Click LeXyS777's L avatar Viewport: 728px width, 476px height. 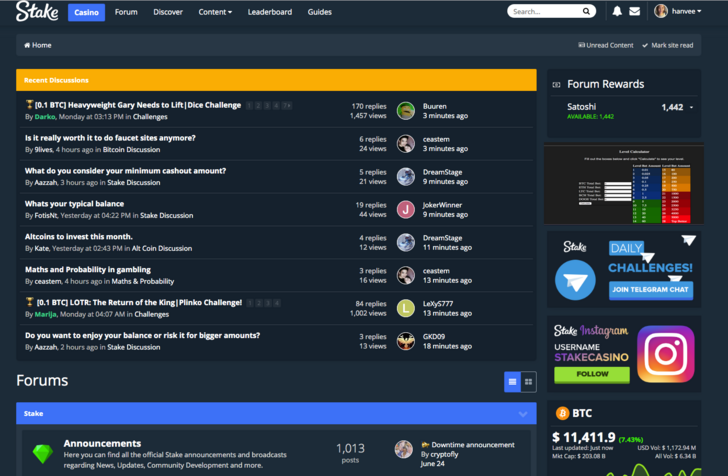tap(405, 308)
